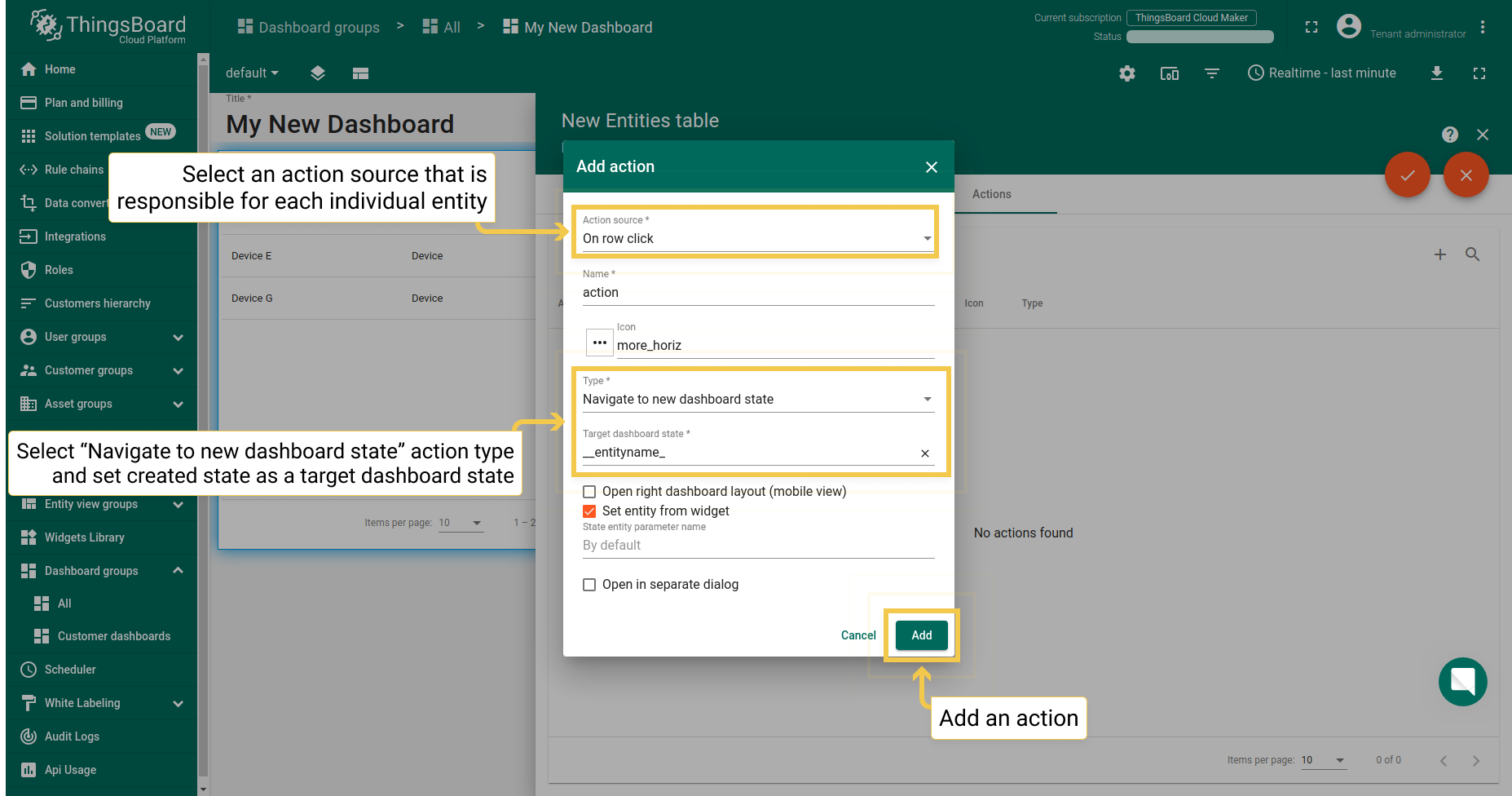The image size is (1512, 796).
Task: Close the Add action dialog
Action: (932, 166)
